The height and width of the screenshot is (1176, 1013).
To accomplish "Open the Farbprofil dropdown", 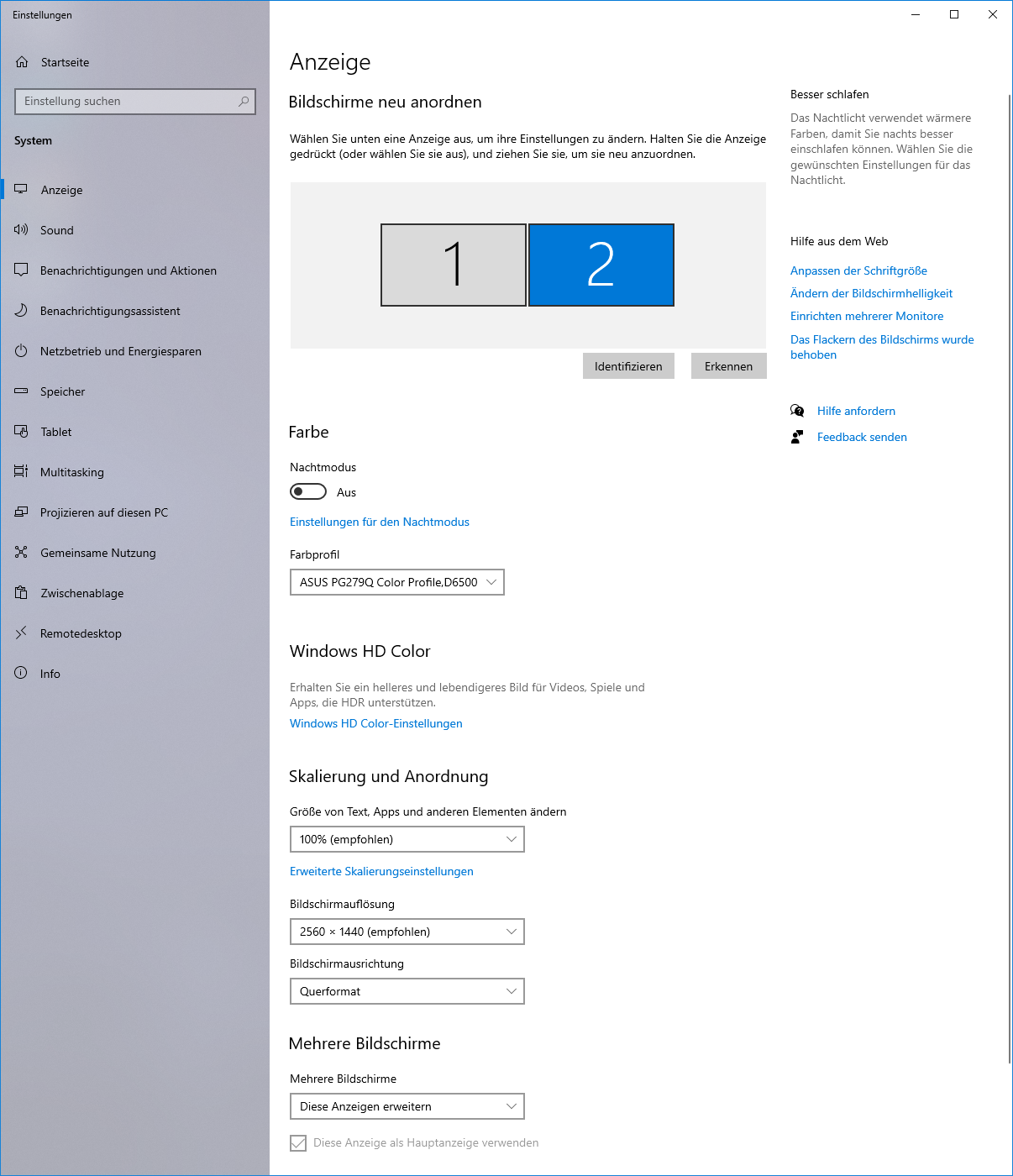I will (397, 582).
